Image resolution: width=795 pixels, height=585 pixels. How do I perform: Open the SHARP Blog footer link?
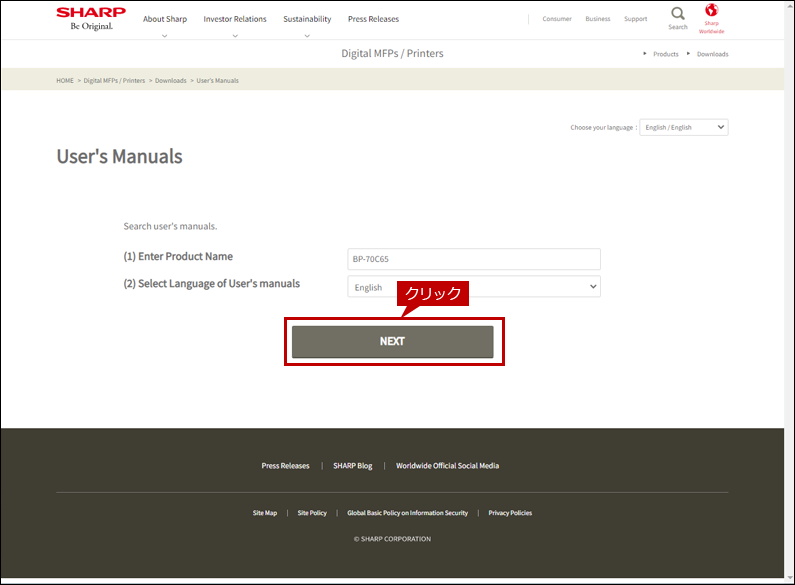(352, 466)
